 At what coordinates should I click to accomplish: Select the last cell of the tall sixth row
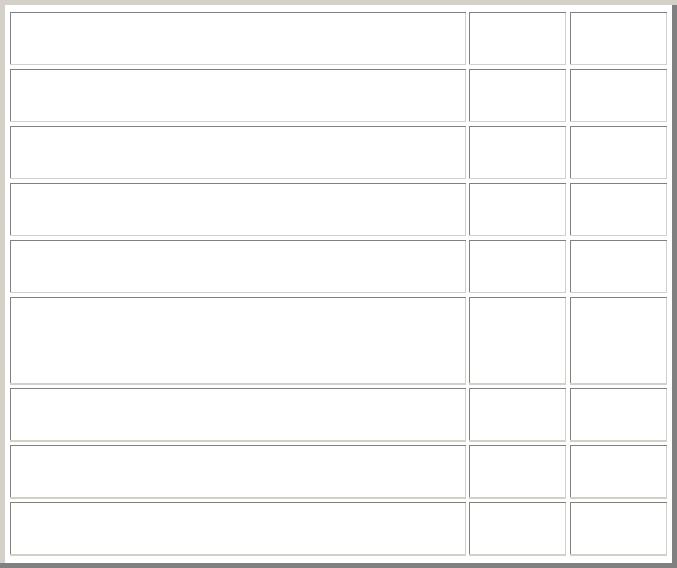coord(618,341)
